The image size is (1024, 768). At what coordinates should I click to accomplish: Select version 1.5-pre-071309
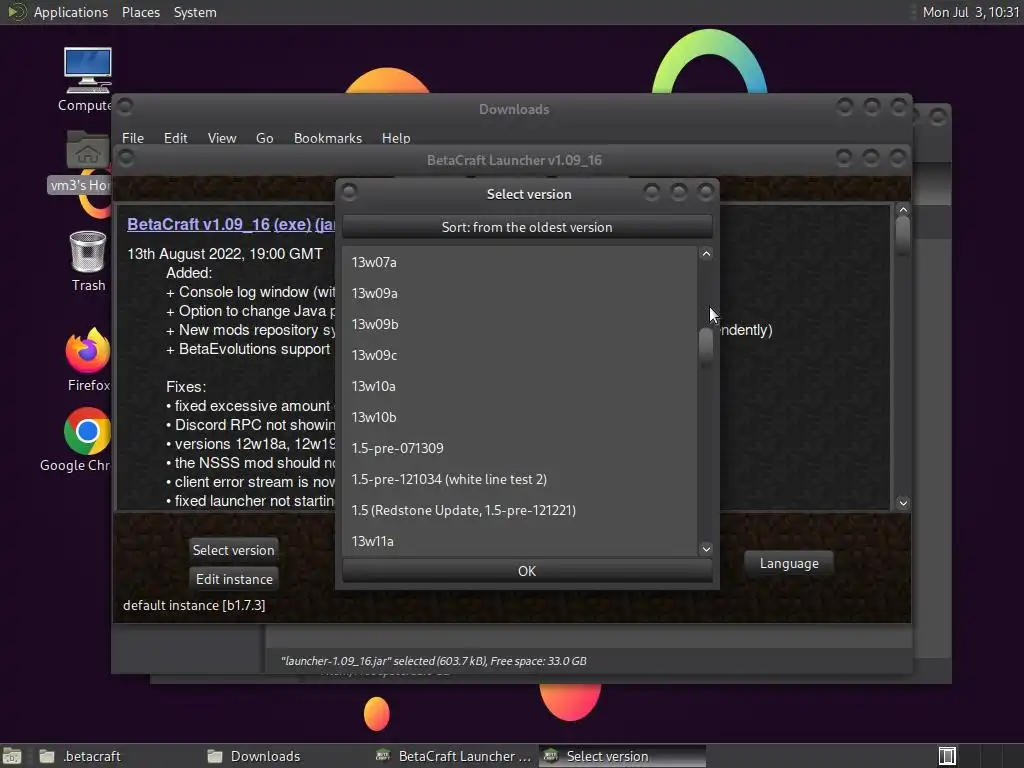tap(520, 448)
